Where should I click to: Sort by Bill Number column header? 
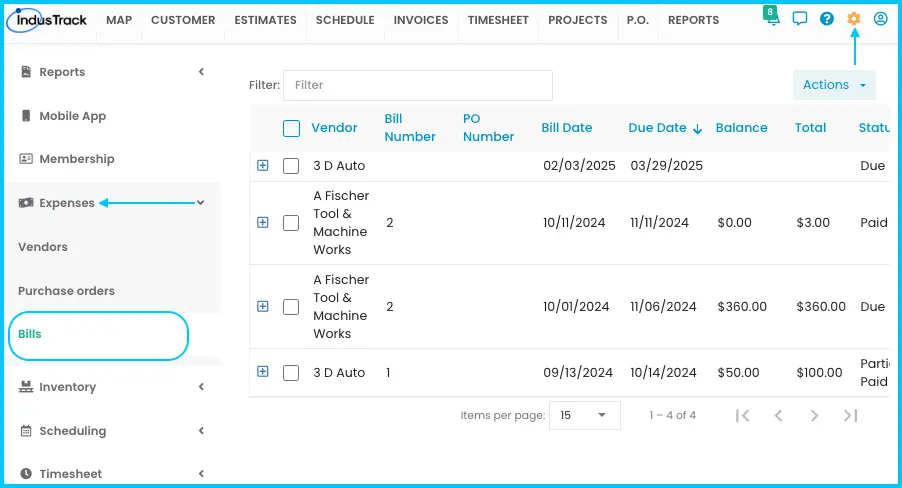[410, 128]
